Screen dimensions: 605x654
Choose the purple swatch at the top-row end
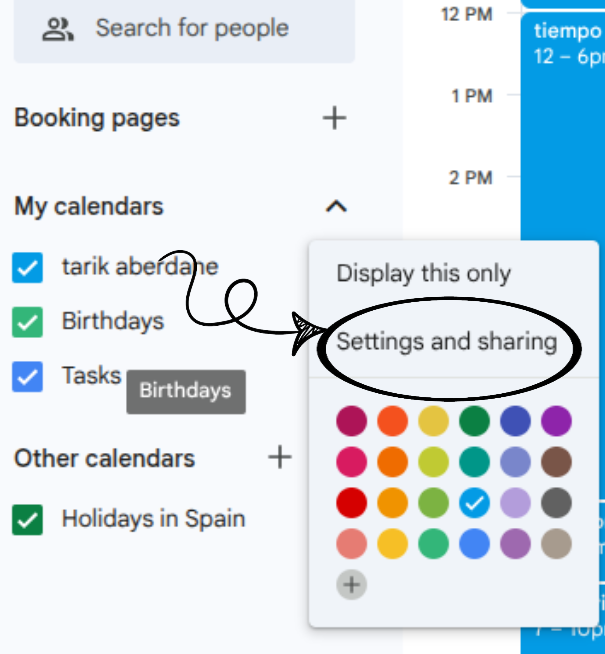556,421
